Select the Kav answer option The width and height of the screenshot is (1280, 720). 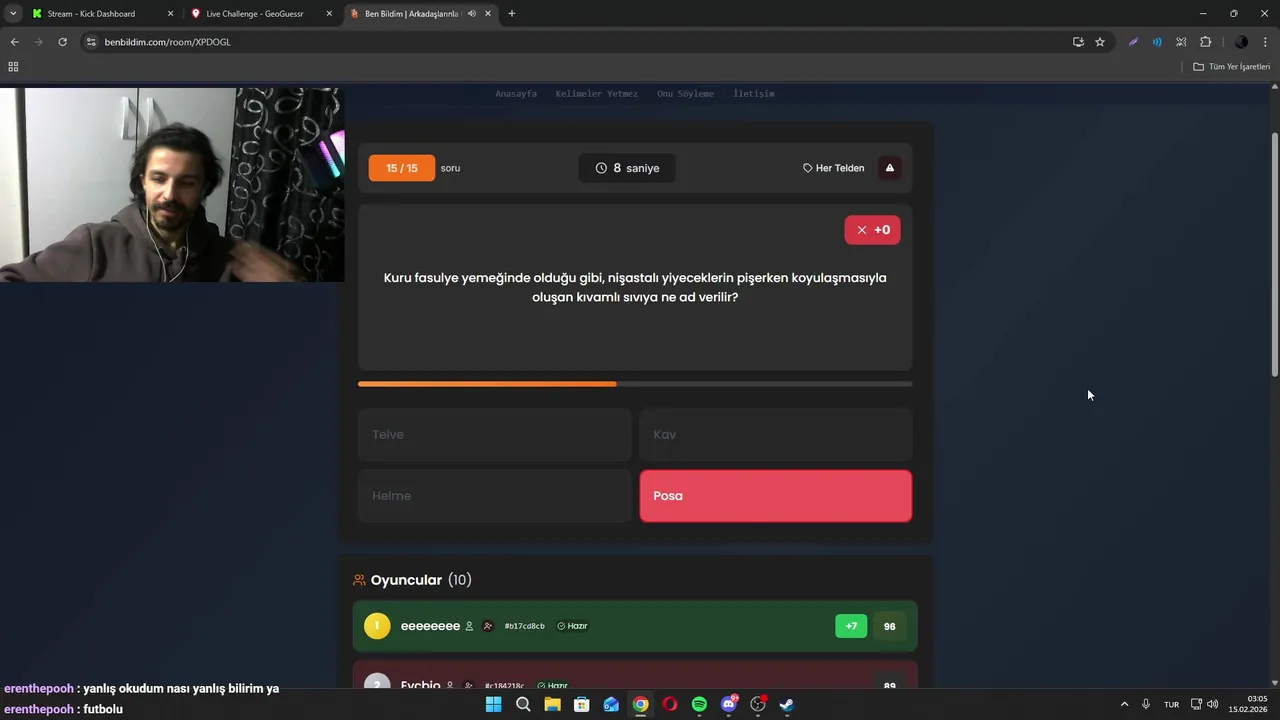pyautogui.click(x=776, y=435)
